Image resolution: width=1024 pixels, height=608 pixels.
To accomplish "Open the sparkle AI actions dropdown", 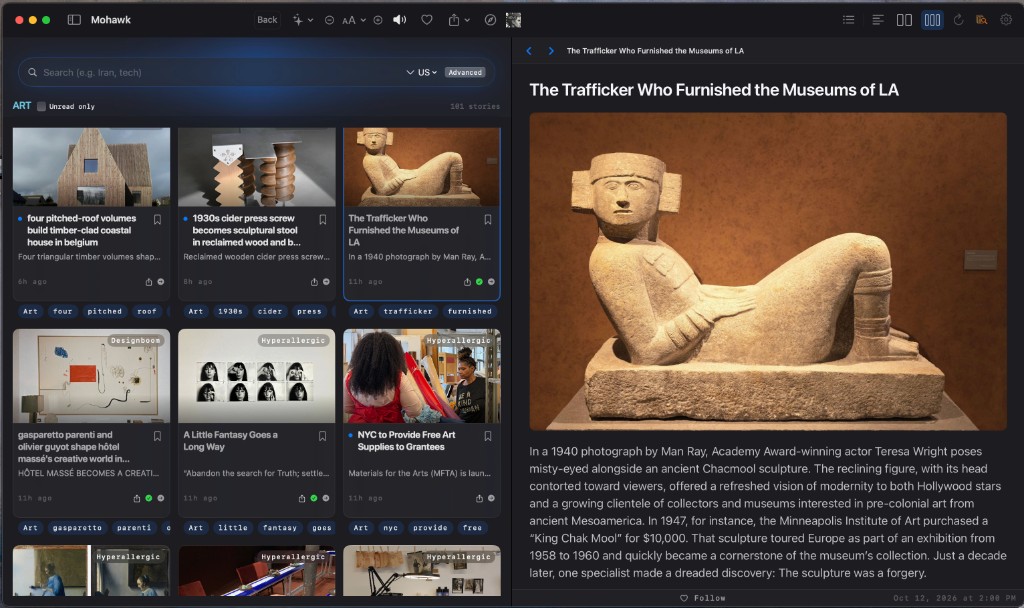I will [302, 20].
